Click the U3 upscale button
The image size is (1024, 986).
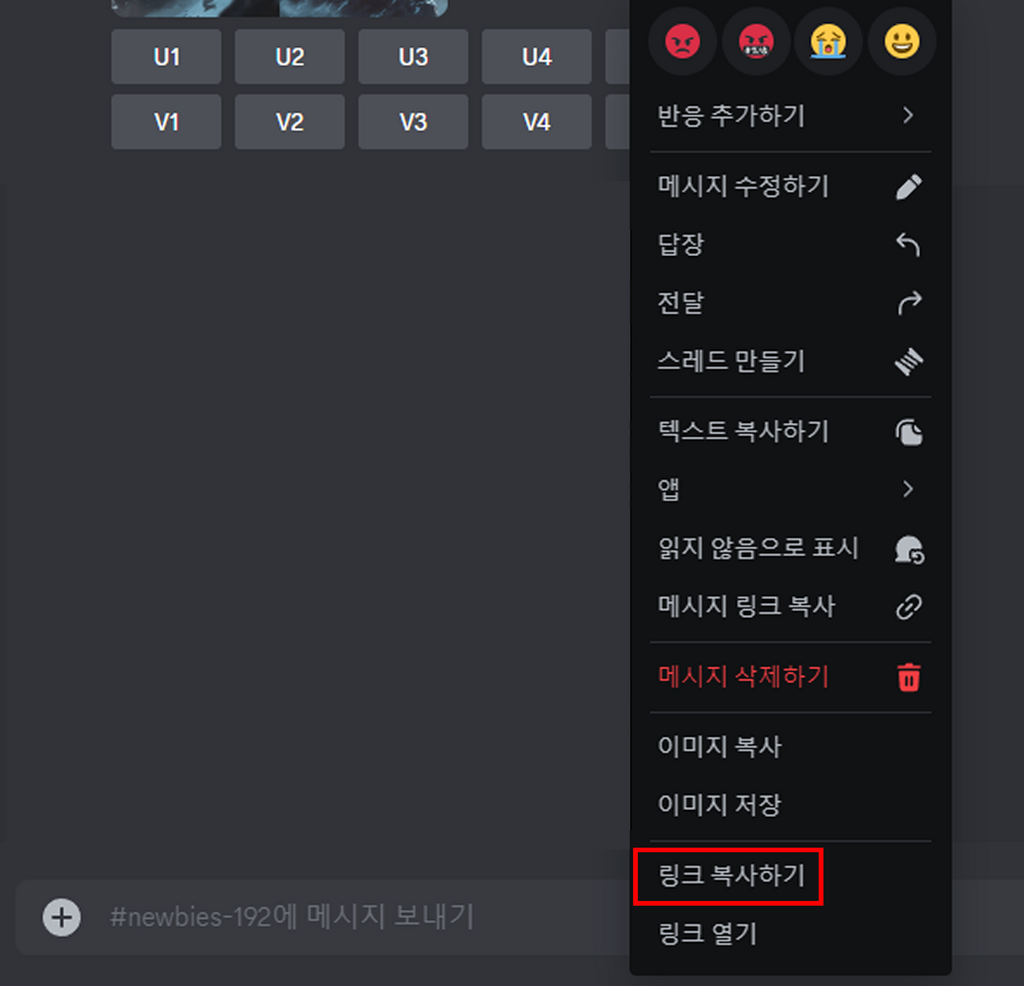pos(413,57)
